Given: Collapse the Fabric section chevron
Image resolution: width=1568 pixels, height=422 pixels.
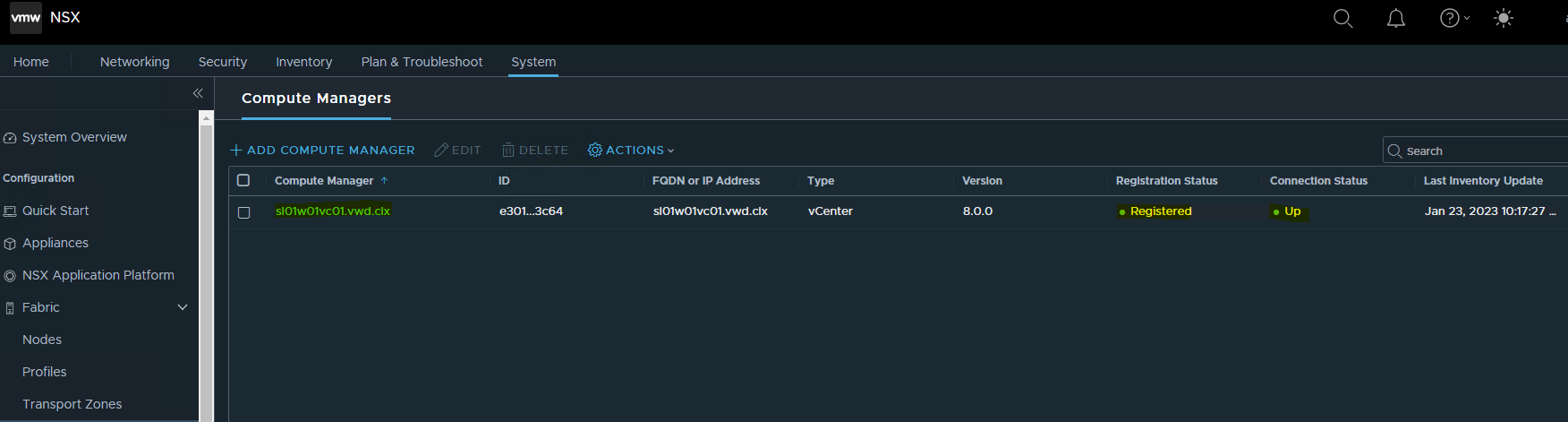Looking at the screenshot, I should [183, 307].
